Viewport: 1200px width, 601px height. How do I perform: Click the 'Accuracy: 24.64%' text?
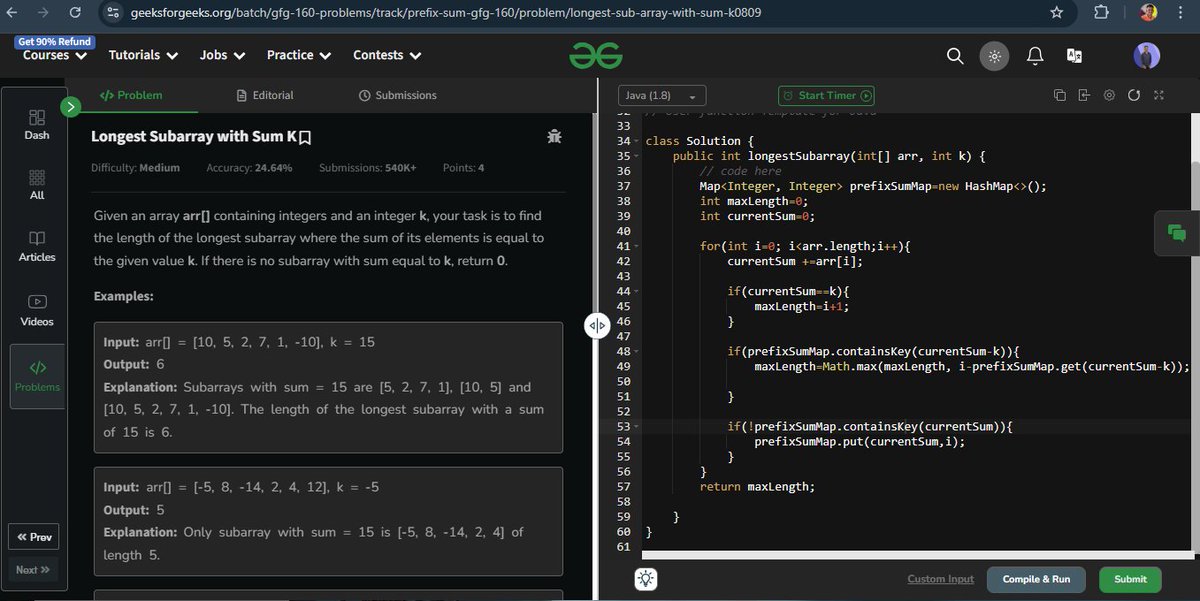pos(249,168)
